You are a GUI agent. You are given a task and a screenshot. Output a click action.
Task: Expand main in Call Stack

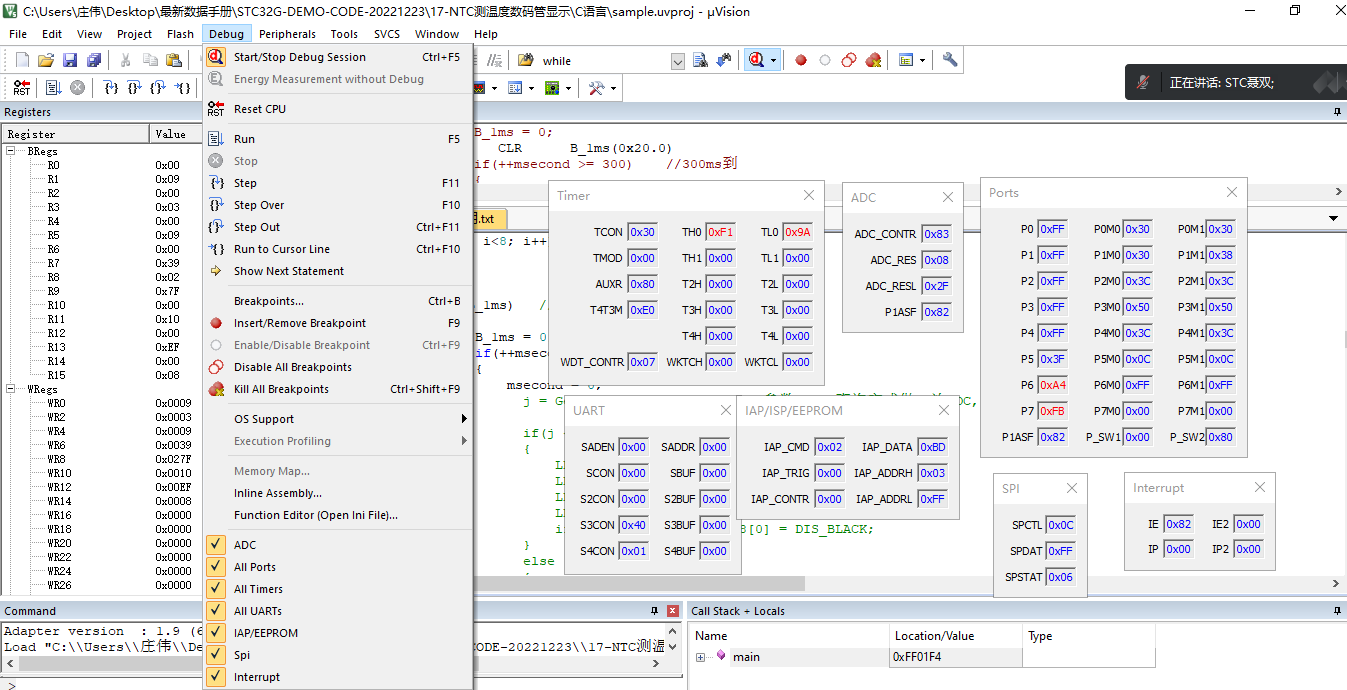click(700, 657)
